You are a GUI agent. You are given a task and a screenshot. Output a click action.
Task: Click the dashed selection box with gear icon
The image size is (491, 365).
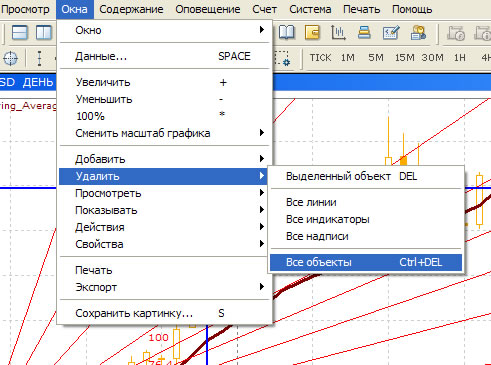click(282, 58)
